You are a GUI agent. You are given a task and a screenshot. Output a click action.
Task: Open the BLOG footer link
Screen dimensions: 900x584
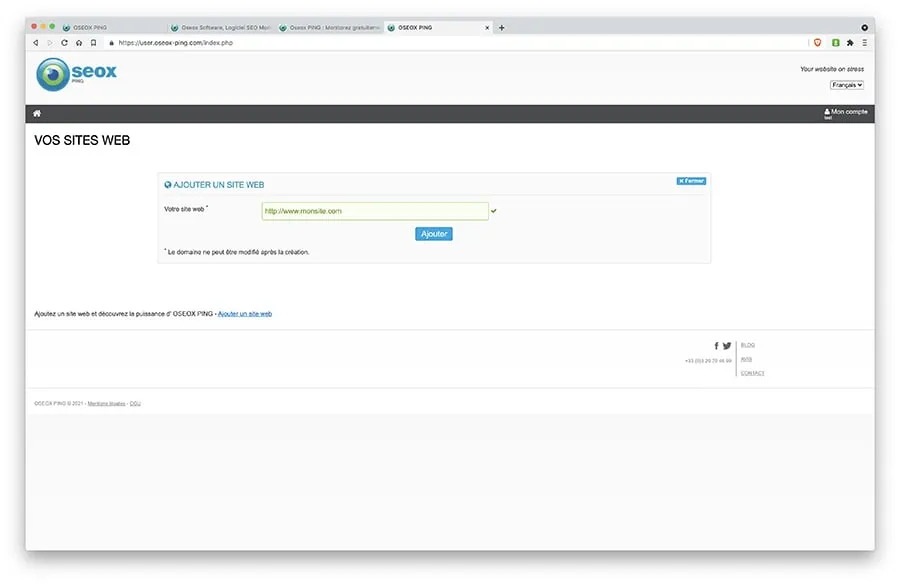tap(747, 345)
